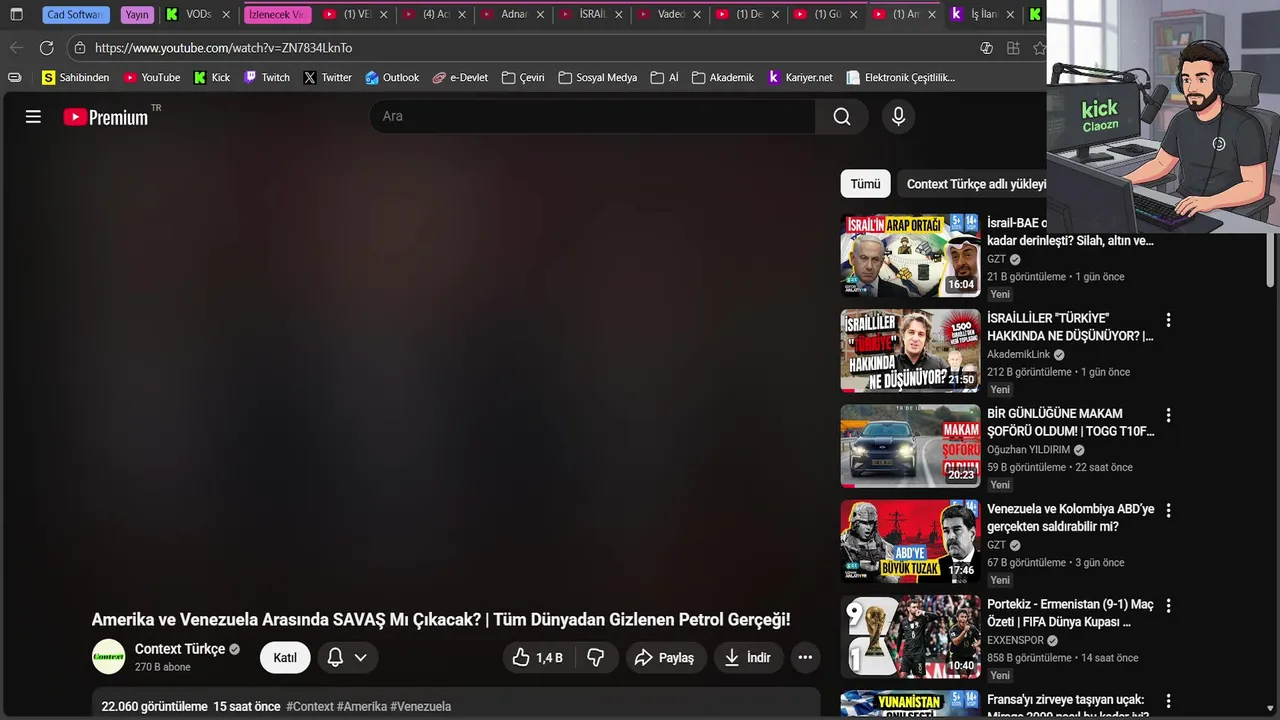Open menu for Portekiz - Ermenistan video

coord(1168,606)
